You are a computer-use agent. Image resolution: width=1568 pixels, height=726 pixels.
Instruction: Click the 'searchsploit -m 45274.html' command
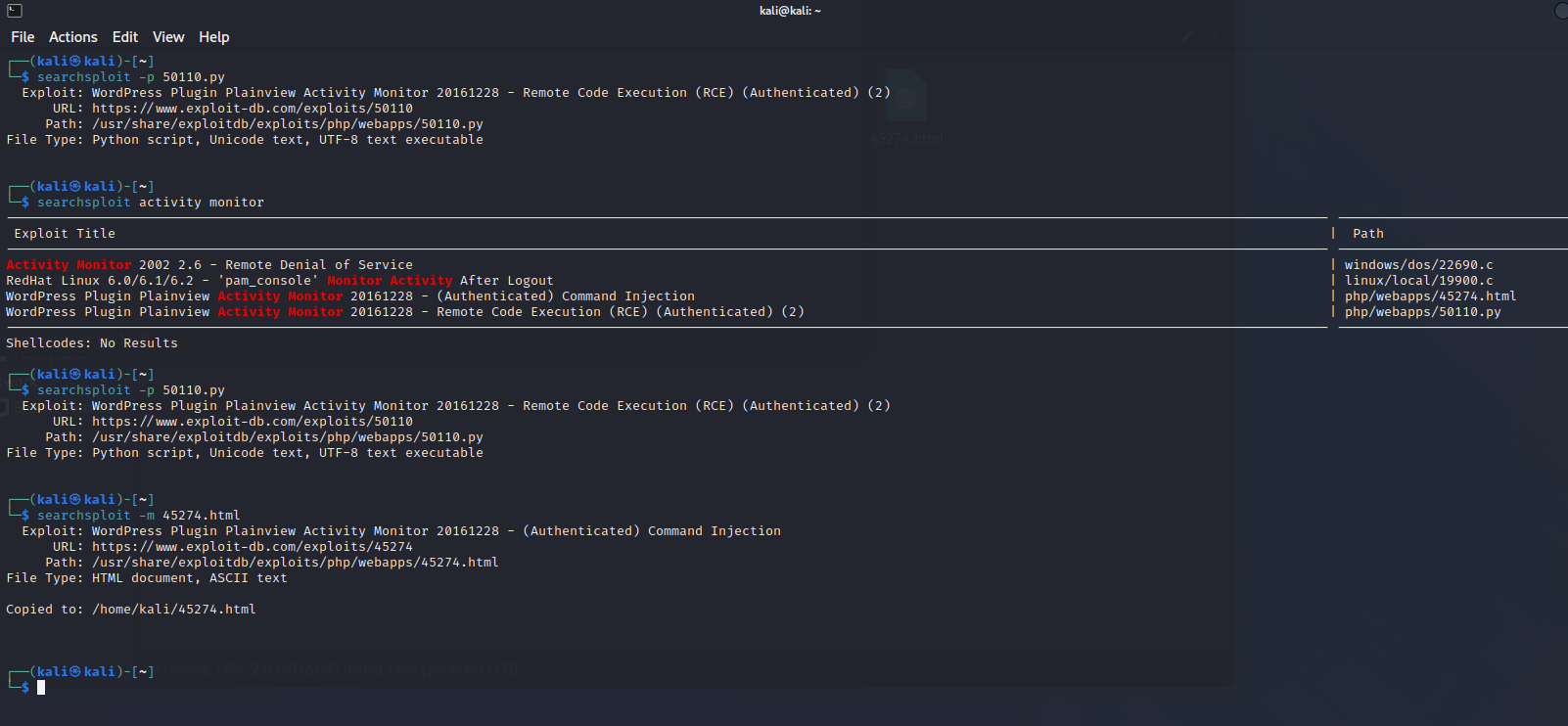(139, 516)
